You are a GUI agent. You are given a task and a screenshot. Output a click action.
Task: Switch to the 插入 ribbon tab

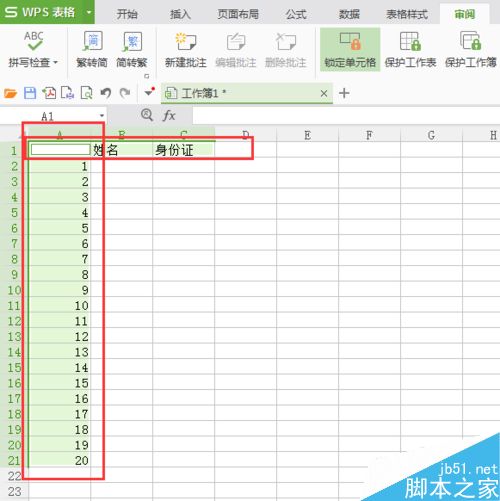pyautogui.click(x=180, y=14)
